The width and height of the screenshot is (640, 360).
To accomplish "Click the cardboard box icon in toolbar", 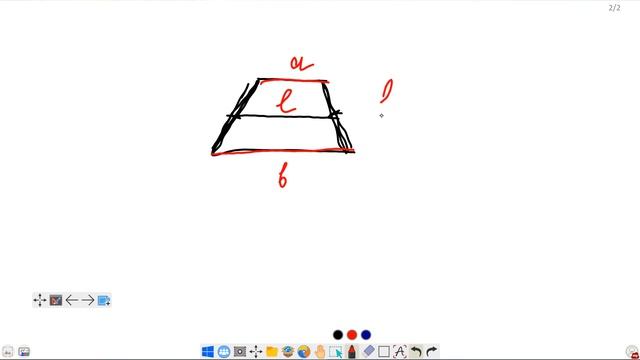I will (x=288, y=351).
